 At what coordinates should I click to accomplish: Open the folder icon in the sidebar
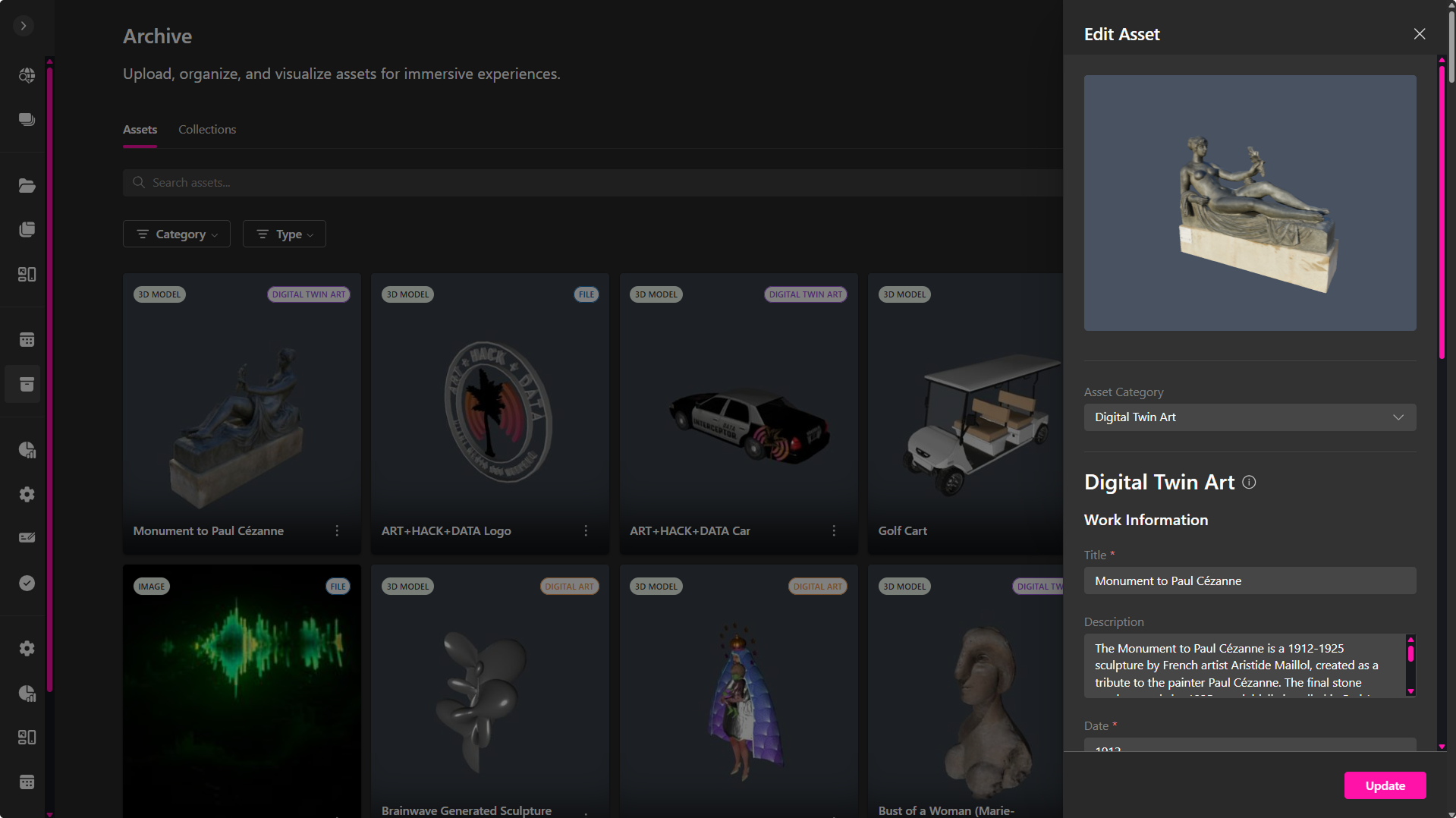click(27, 186)
